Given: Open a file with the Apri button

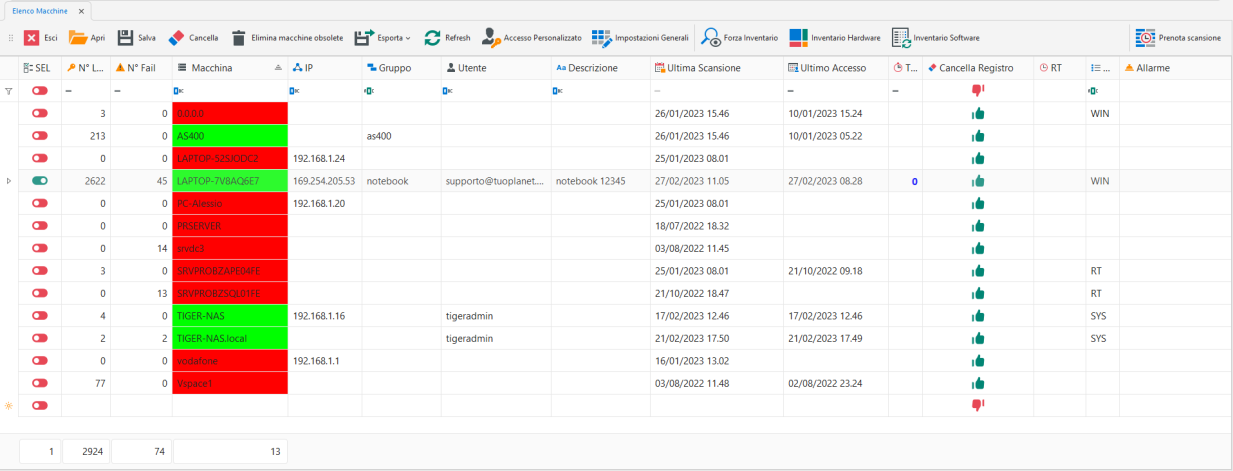Looking at the screenshot, I should pyautogui.click(x=87, y=37).
